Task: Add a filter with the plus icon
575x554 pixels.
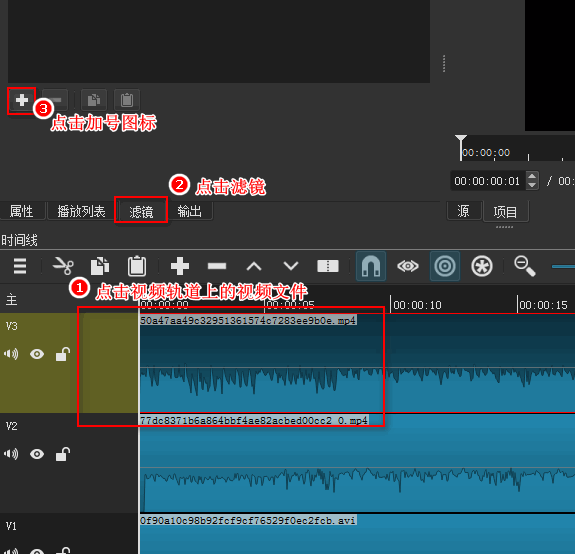Action: pyautogui.click(x=22, y=100)
